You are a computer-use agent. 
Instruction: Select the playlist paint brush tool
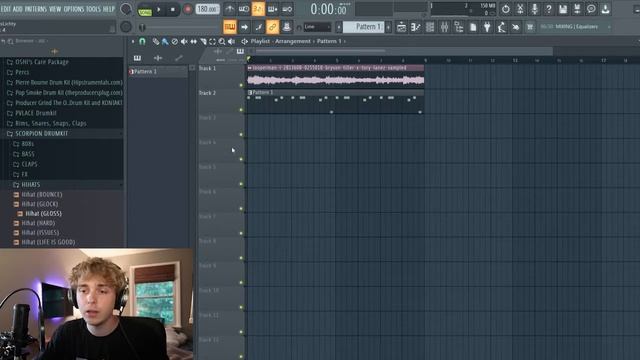click(165, 41)
